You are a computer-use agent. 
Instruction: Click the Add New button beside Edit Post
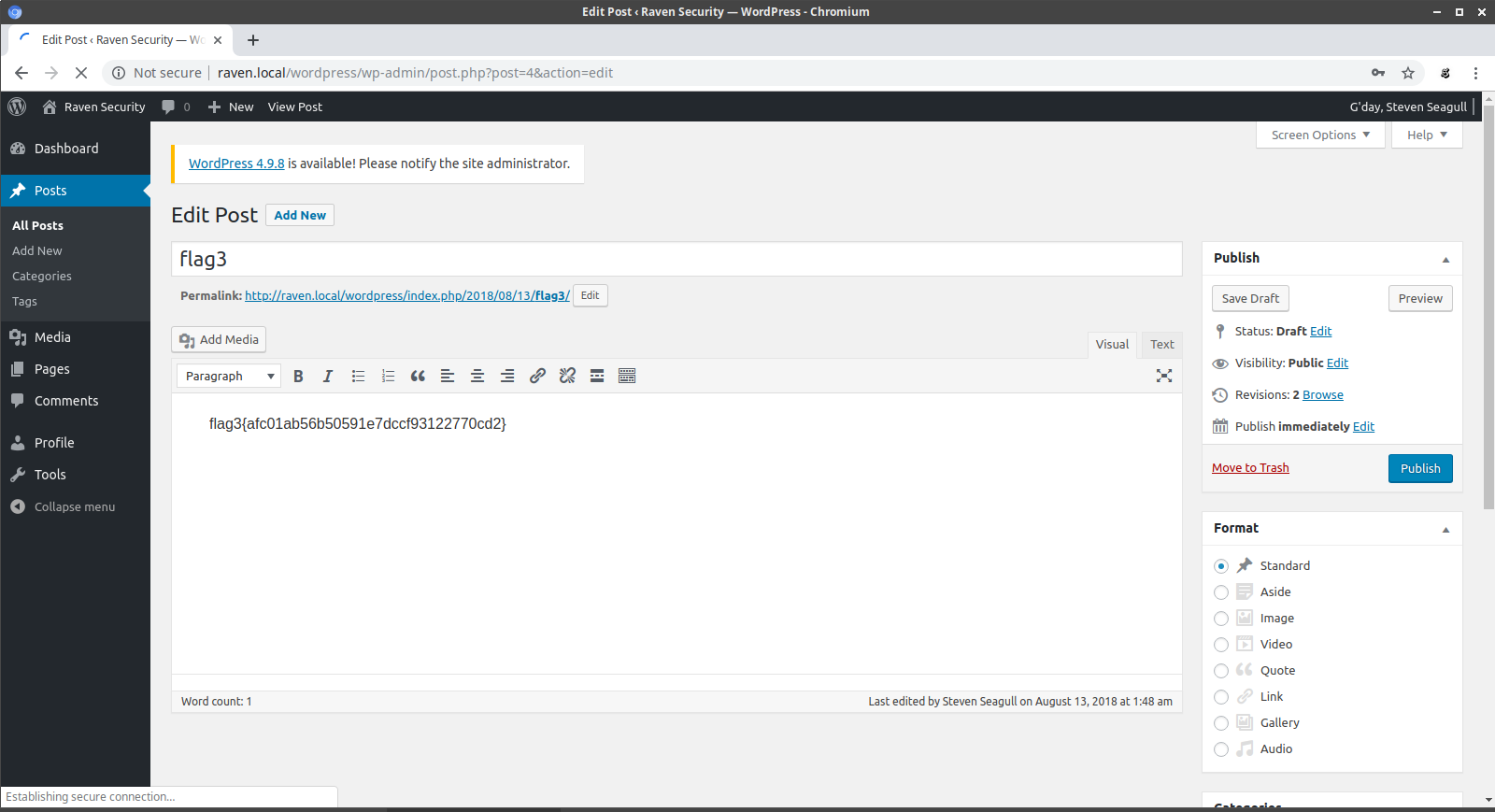[300, 215]
